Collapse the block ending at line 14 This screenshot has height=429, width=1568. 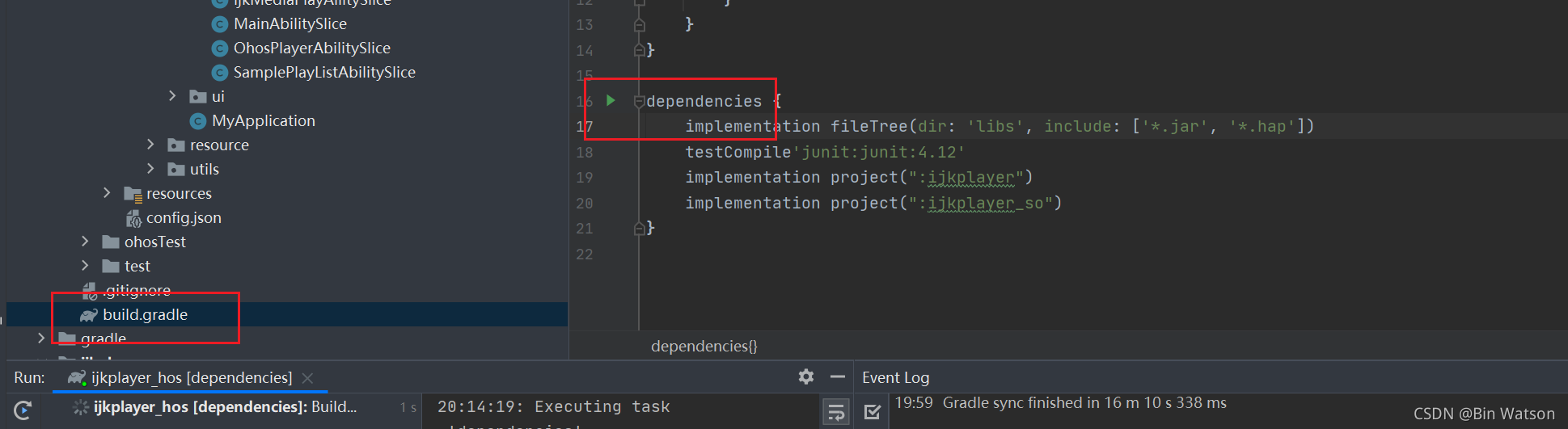point(639,50)
